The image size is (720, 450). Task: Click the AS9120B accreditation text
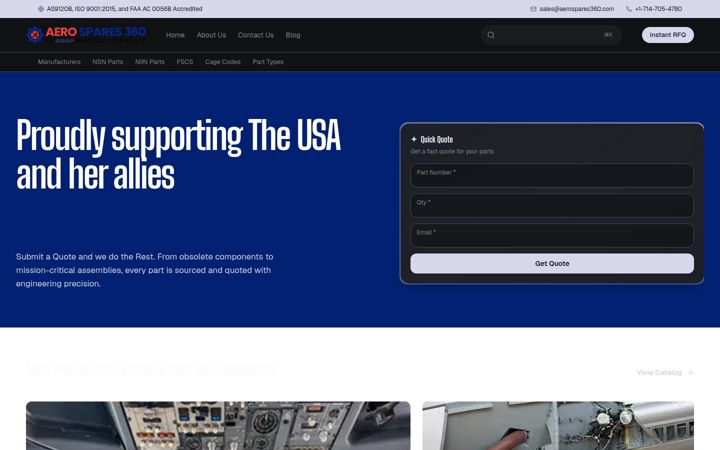[124, 9]
